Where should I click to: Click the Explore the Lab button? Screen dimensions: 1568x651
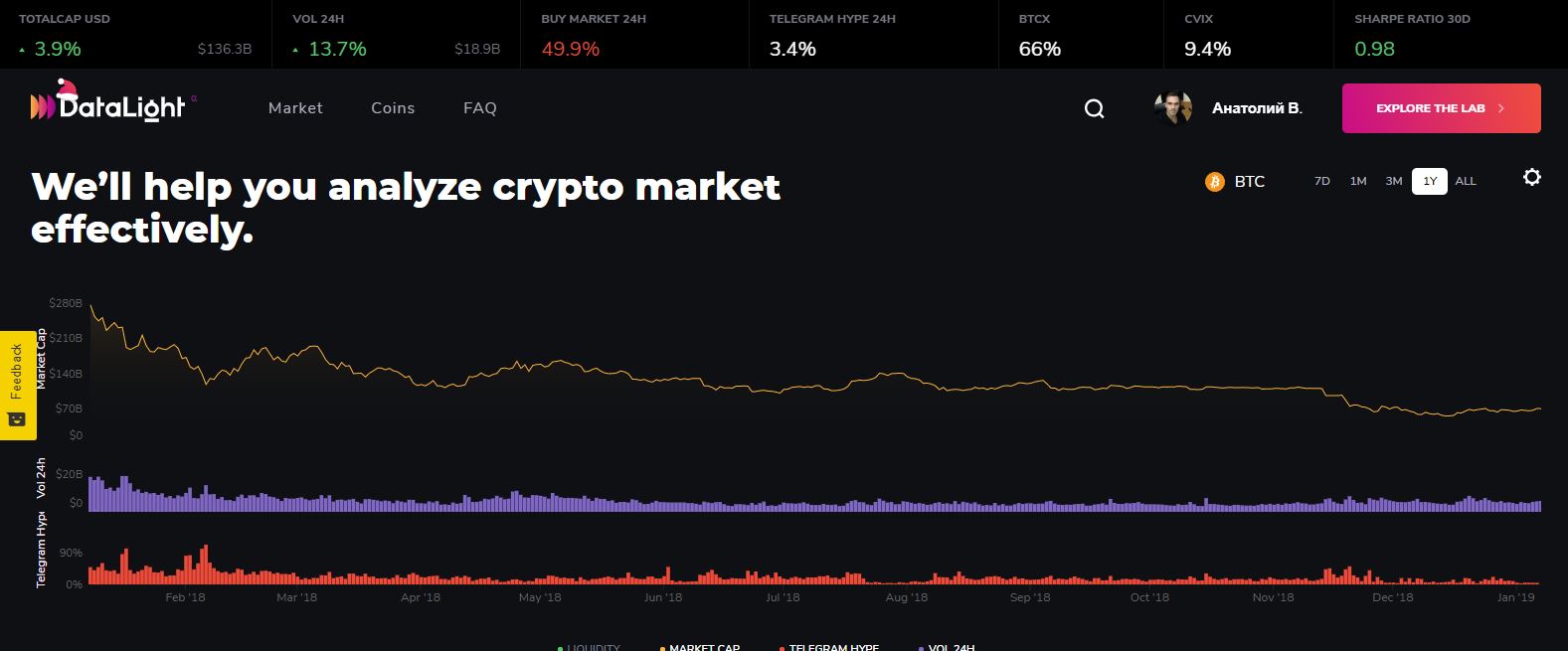(x=1441, y=108)
